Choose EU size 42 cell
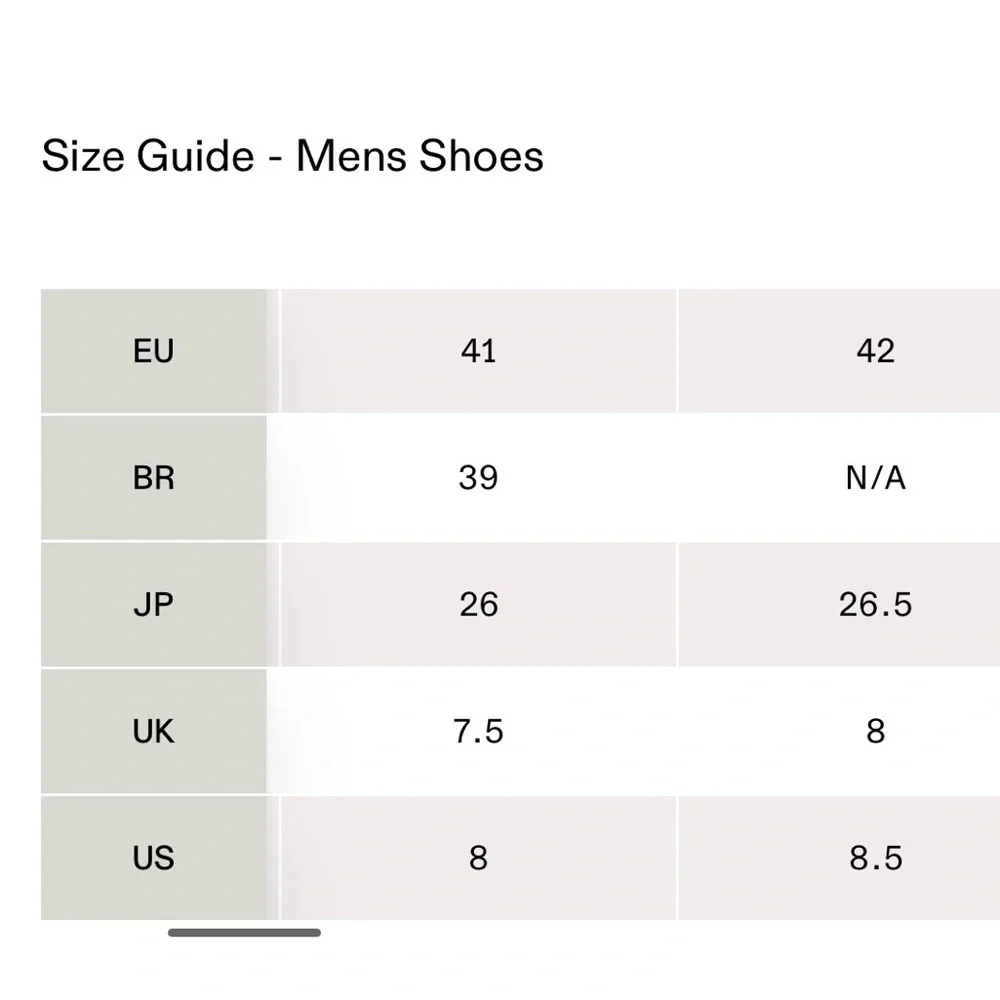The width and height of the screenshot is (1000, 1000). pos(875,351)
